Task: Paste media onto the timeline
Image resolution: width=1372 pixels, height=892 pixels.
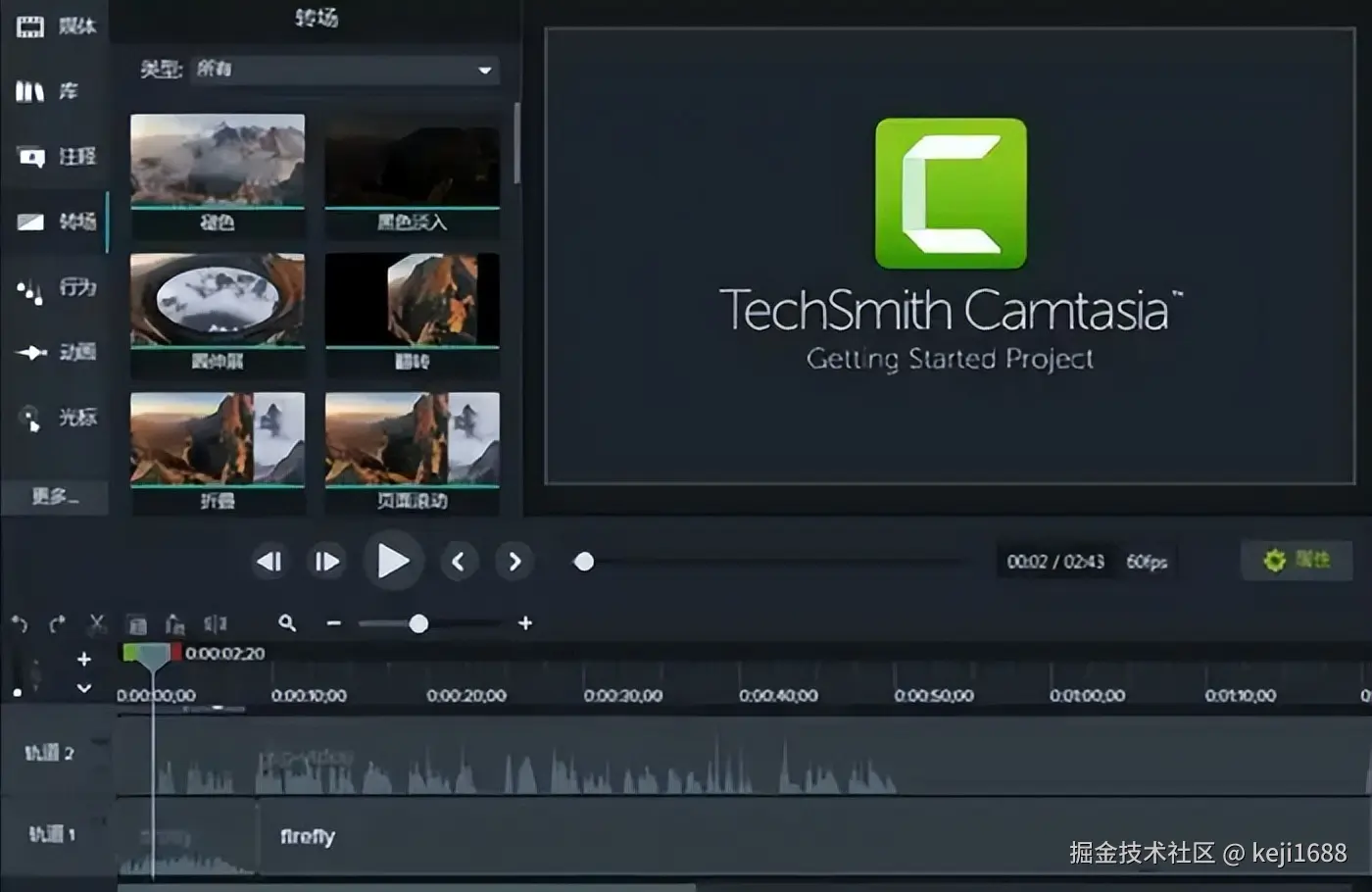Action: (x=175, y=624)
